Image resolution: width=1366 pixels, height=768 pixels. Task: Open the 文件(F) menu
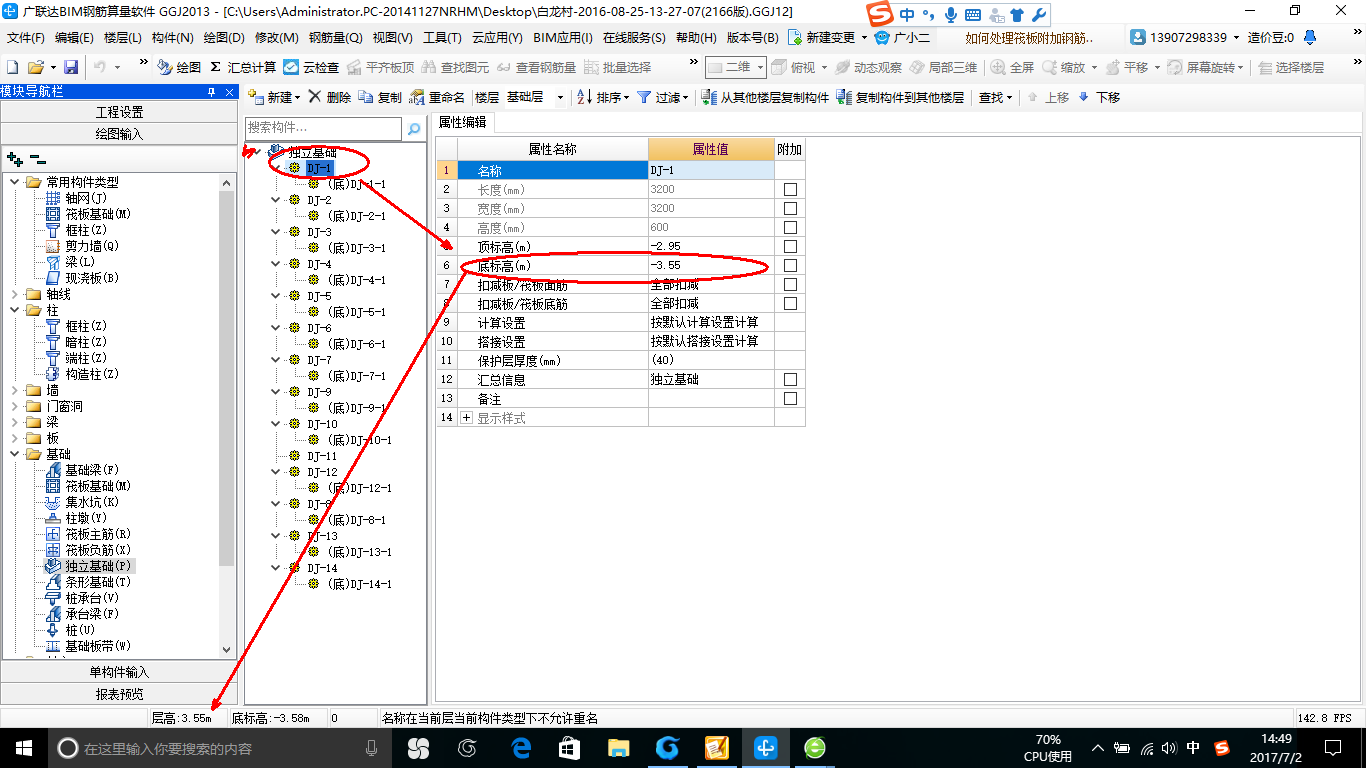coord(26,37)
